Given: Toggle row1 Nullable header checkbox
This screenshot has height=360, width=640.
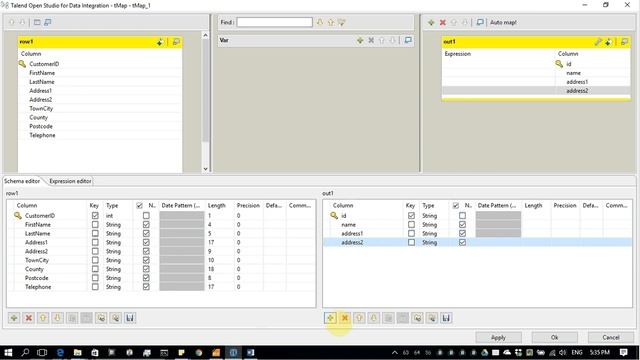Looking at the screenshot, I should click(x=140, y=205).
